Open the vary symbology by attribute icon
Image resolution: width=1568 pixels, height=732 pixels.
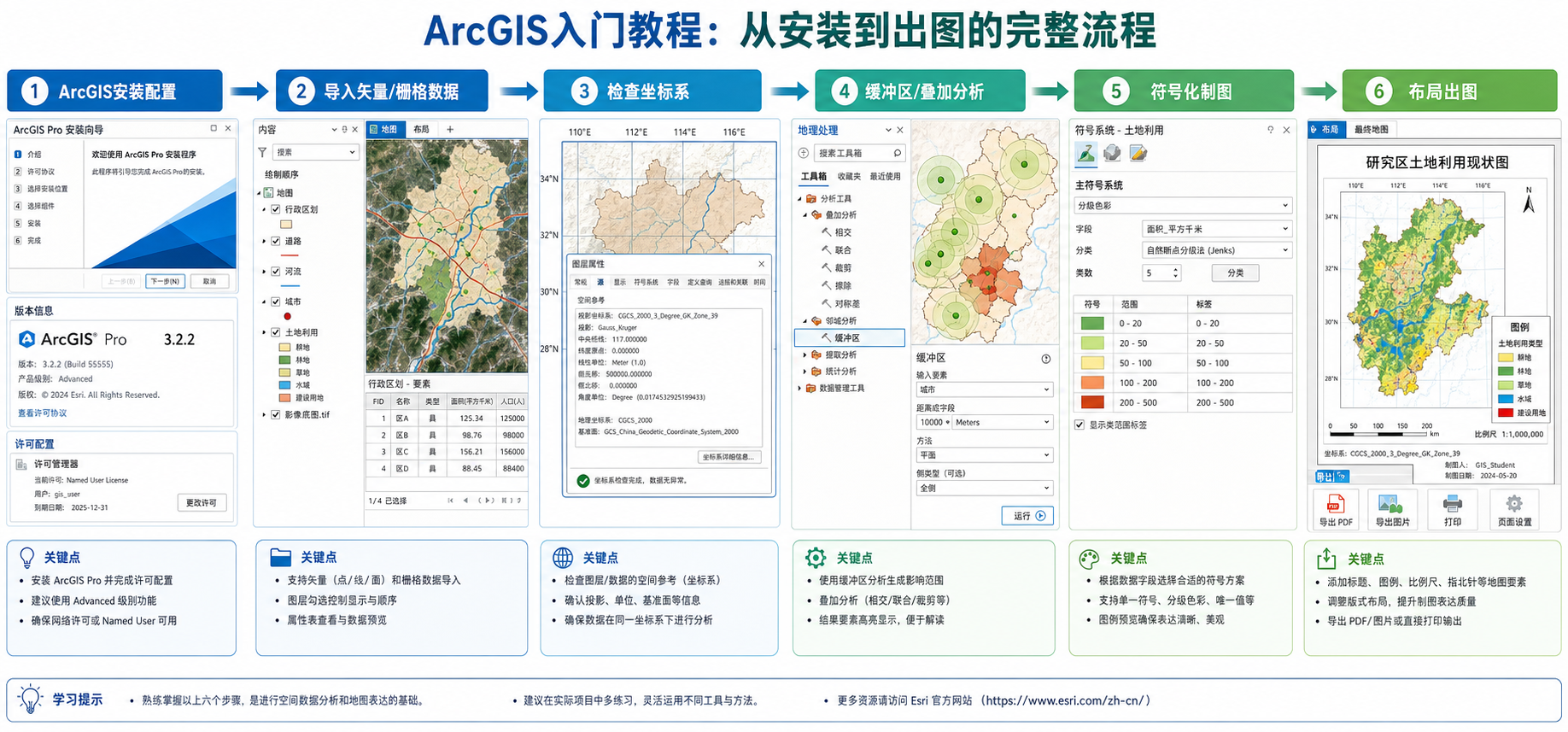point(1112,153)
